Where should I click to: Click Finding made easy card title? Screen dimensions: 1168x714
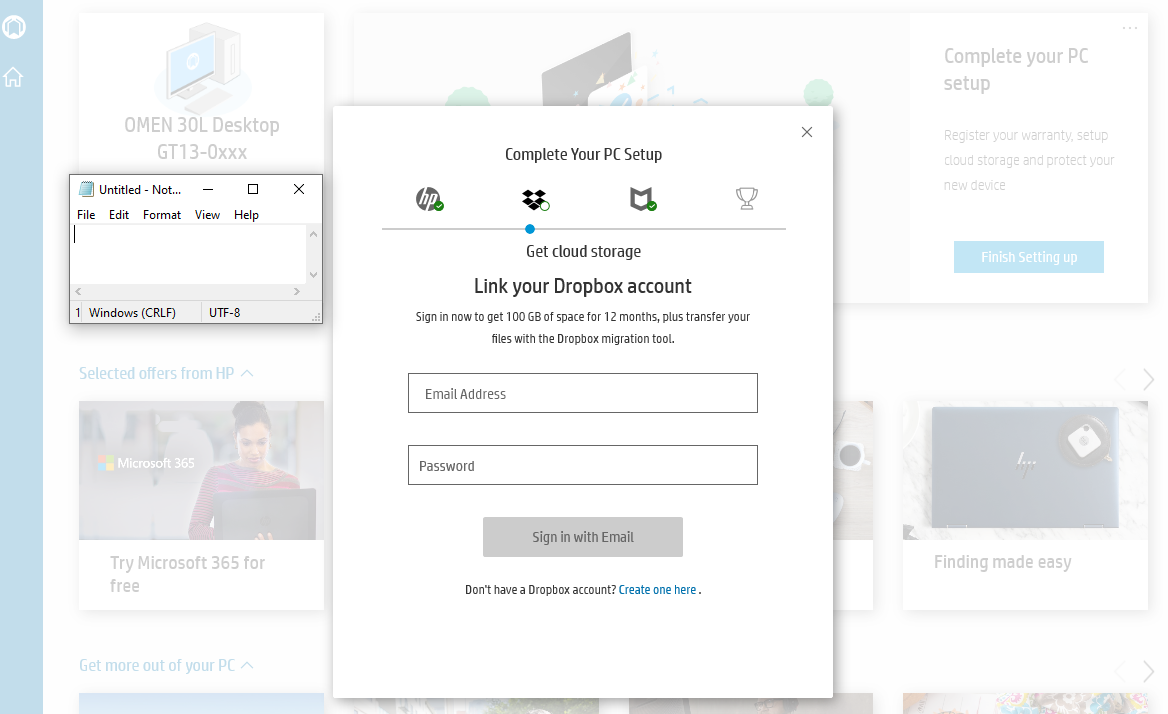pos(1003,562)
